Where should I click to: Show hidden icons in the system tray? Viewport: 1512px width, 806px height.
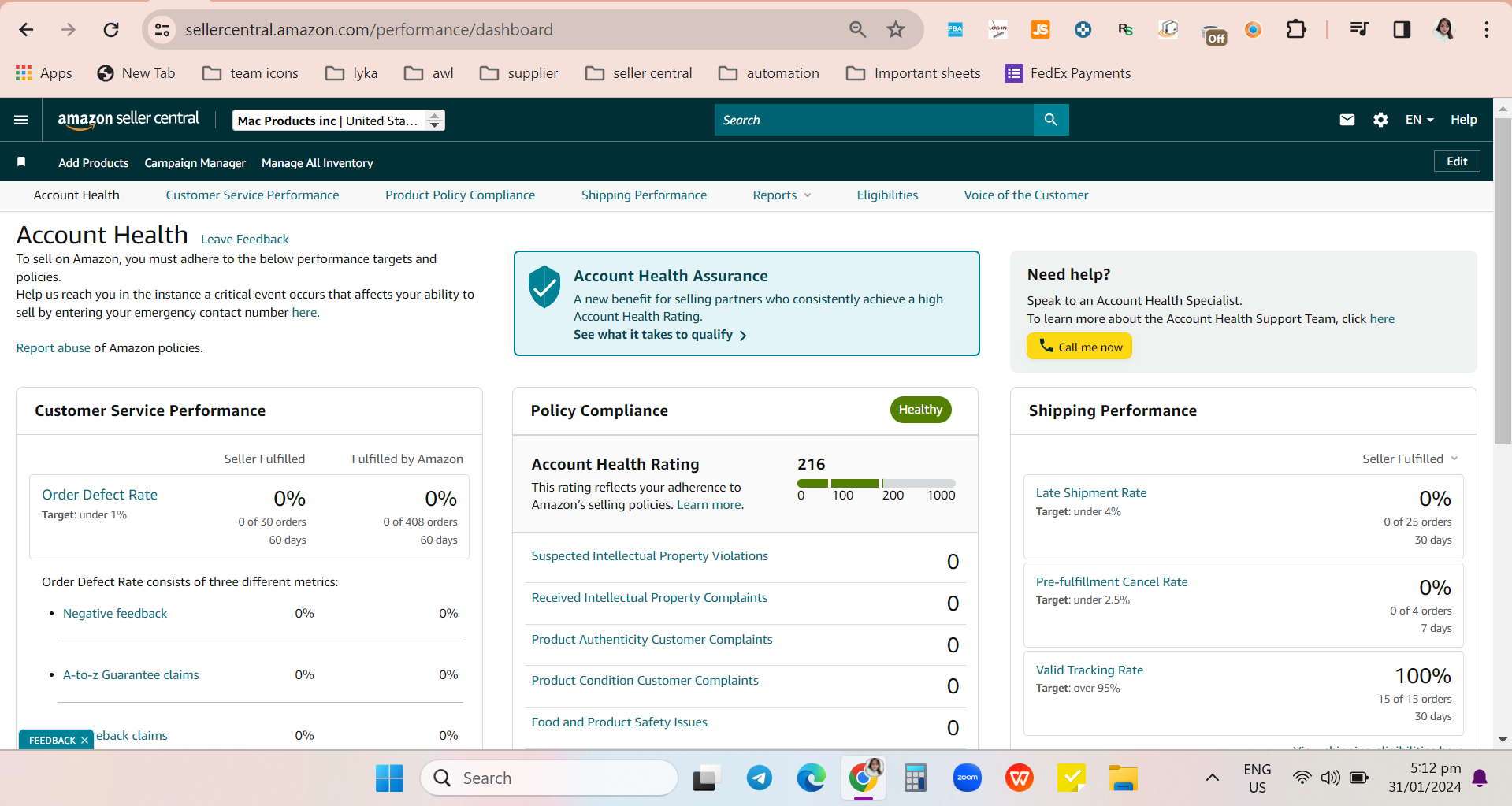point(1212,778)
